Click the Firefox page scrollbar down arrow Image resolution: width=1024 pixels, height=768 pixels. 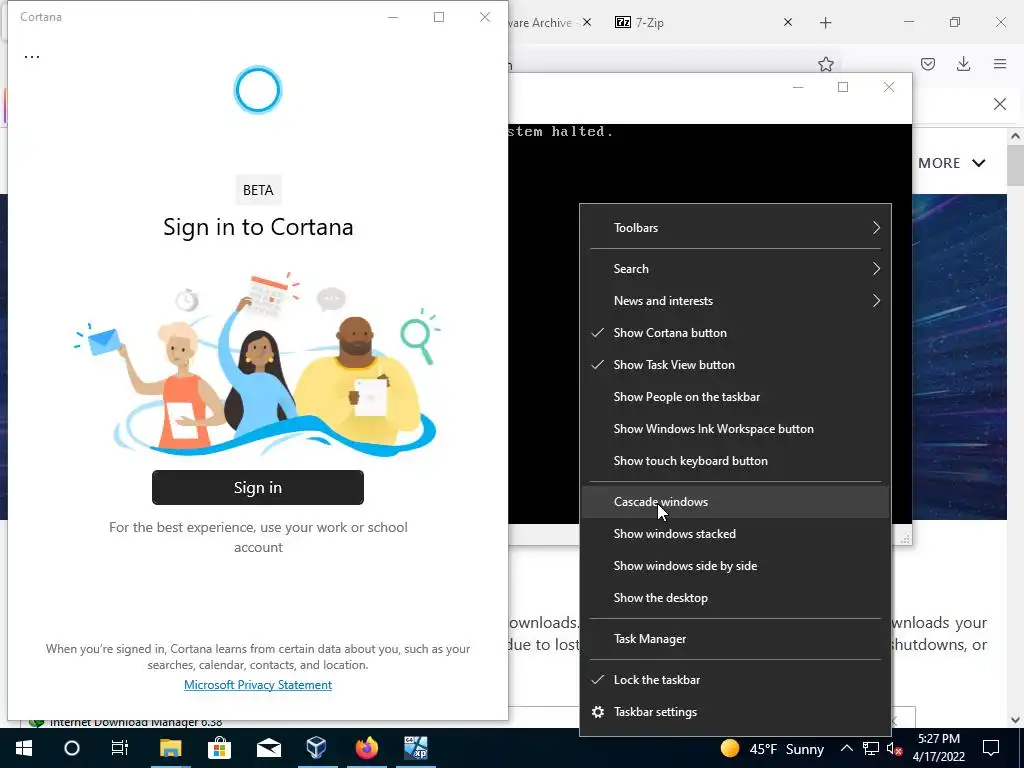(1015, 720)
